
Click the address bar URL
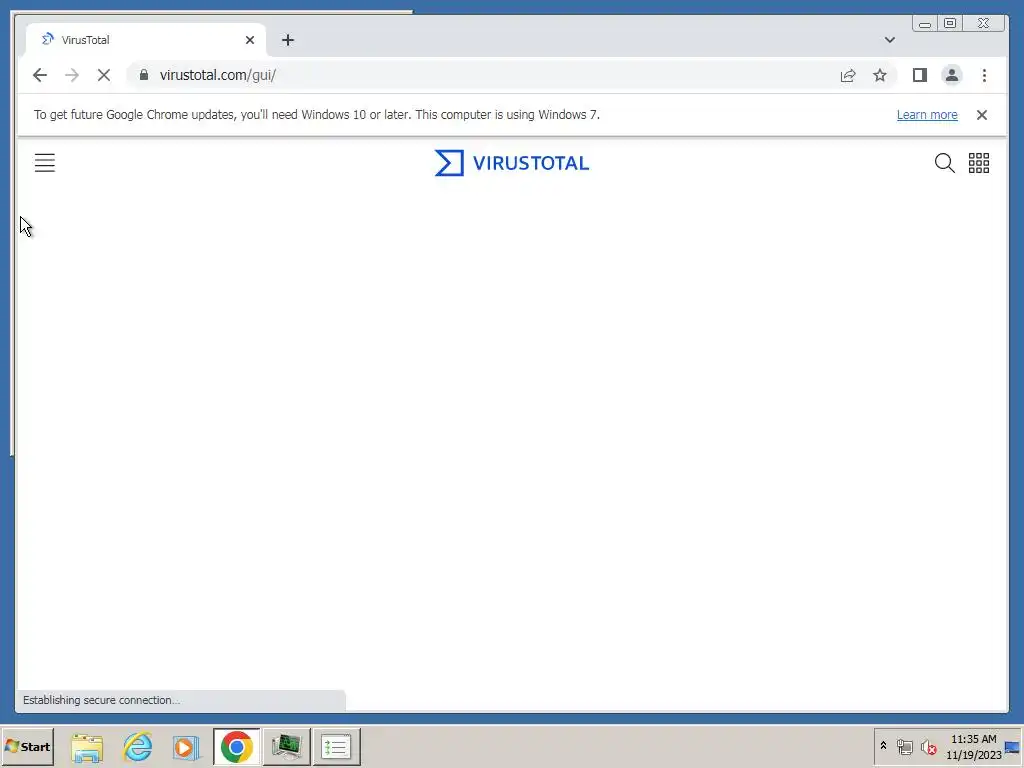217,75
